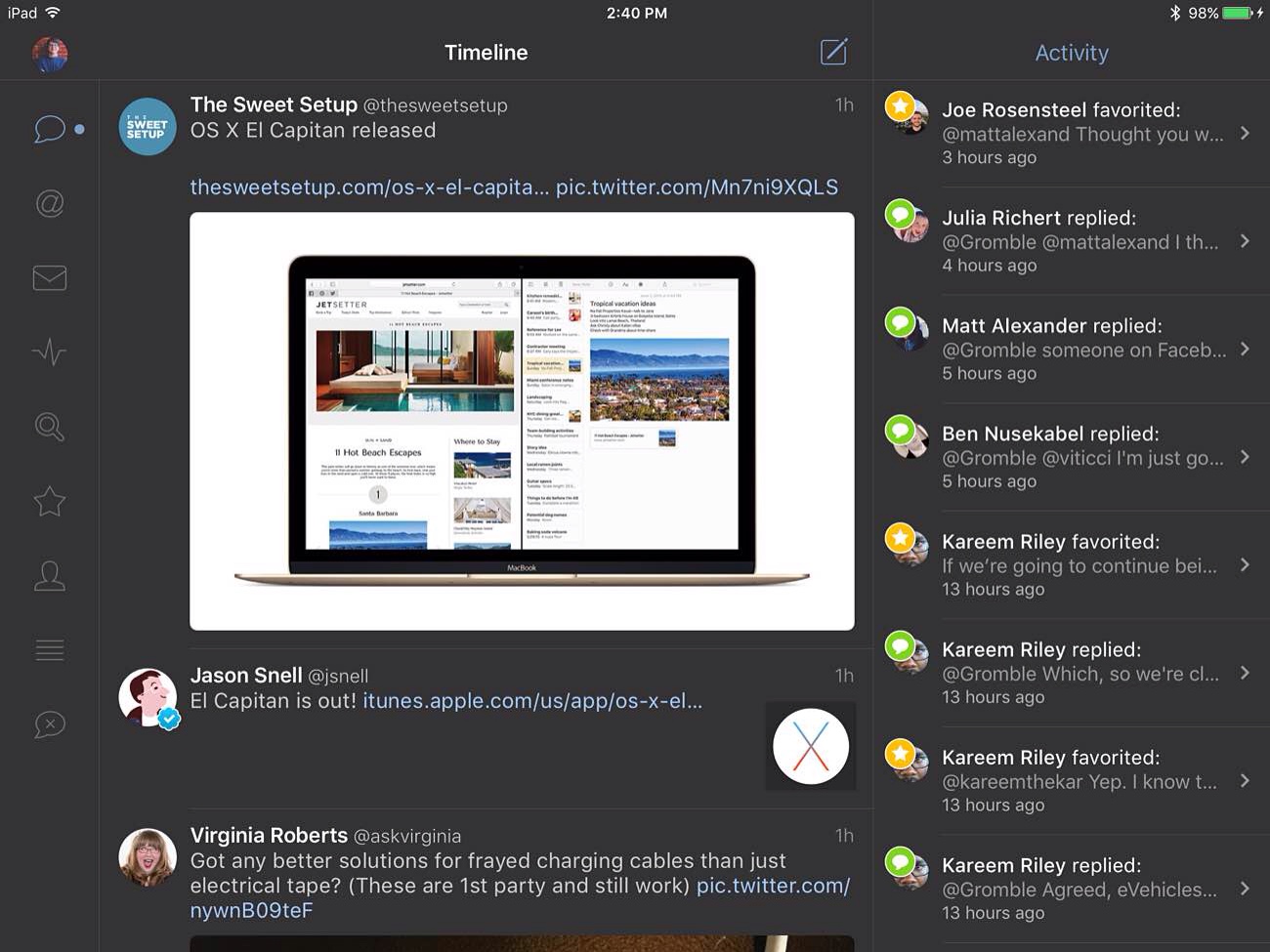This screenshot has width=1270, height=952.
Task: Expand Kareem Riley 'Which, so we're' chevron
Action: tap(1245, 673)
